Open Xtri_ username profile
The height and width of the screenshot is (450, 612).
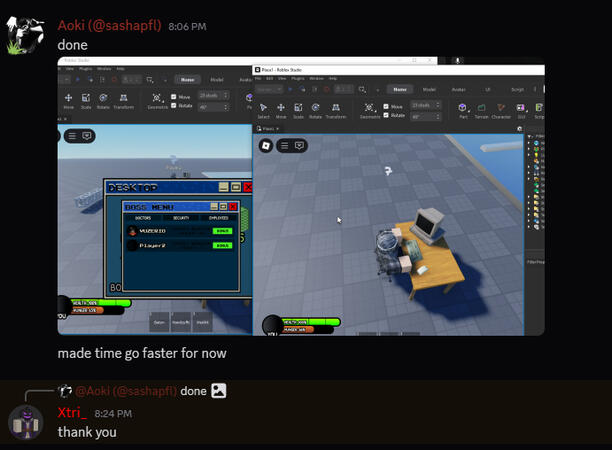(72, 413)
